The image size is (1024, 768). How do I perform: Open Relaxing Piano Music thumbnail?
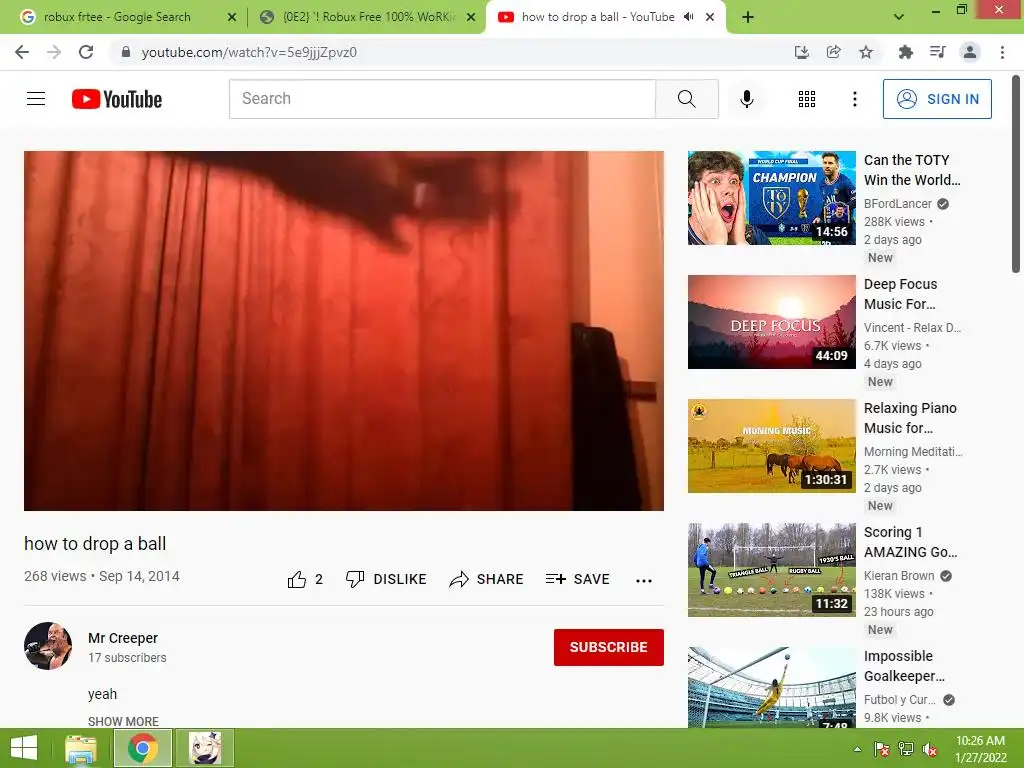771,446
